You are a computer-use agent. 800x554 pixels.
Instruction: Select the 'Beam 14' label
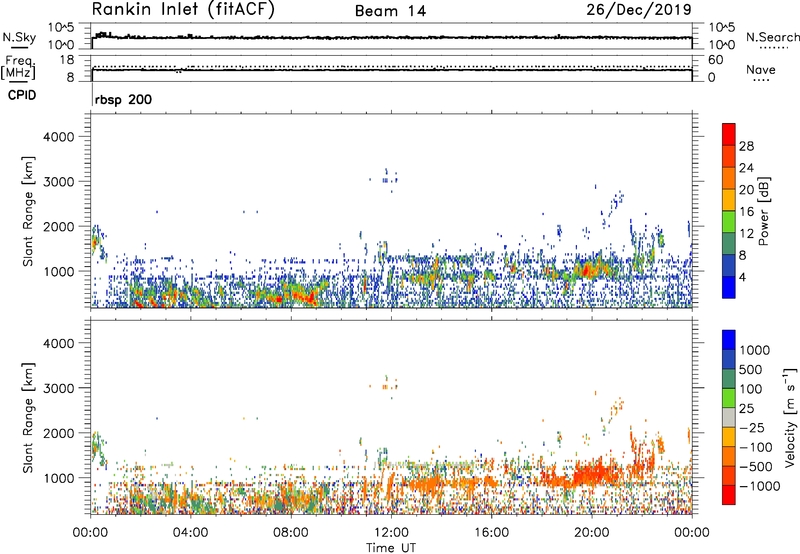[390, 11]
